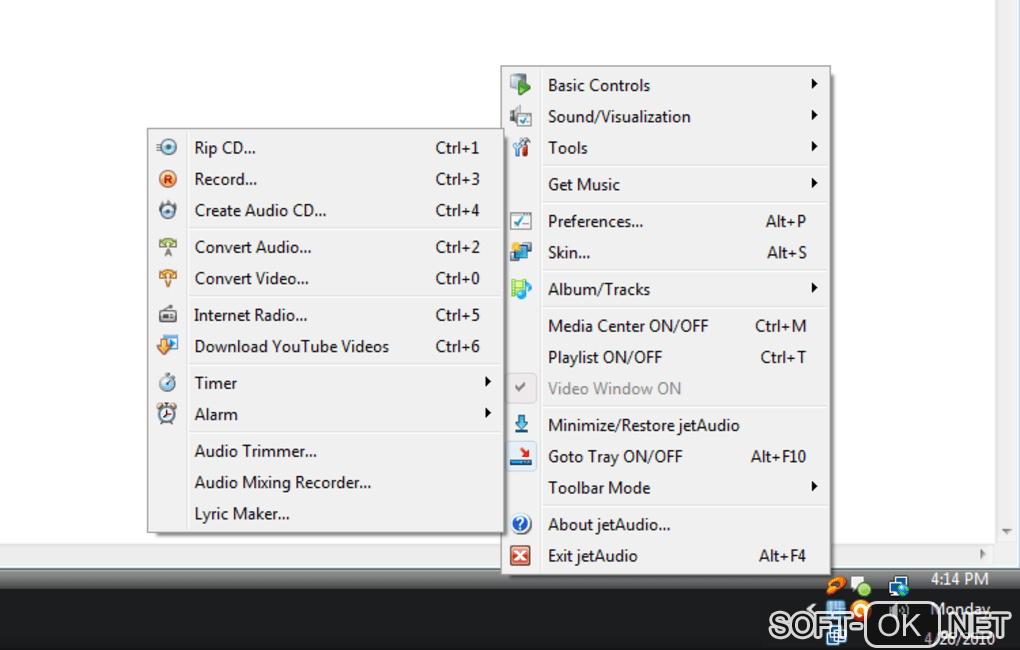Image resolution: width=1020 pixels, height=650 pixels.
Task: Choose Exit jetAudio
Action: click(665, 556)
